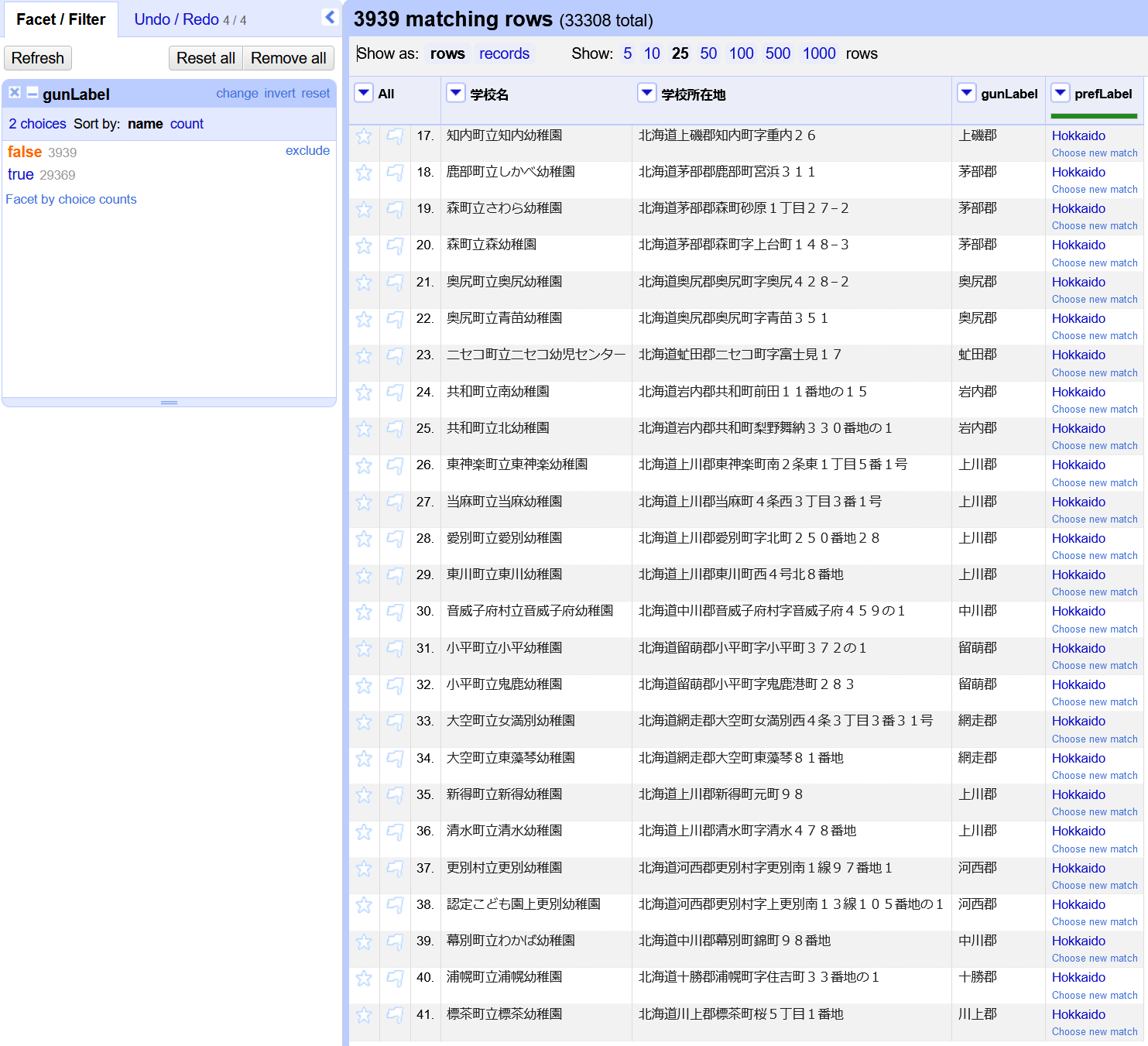1148x1046 pixels.
Task: Open the gunLabel column dropdown menu
Action: (966, 93)
